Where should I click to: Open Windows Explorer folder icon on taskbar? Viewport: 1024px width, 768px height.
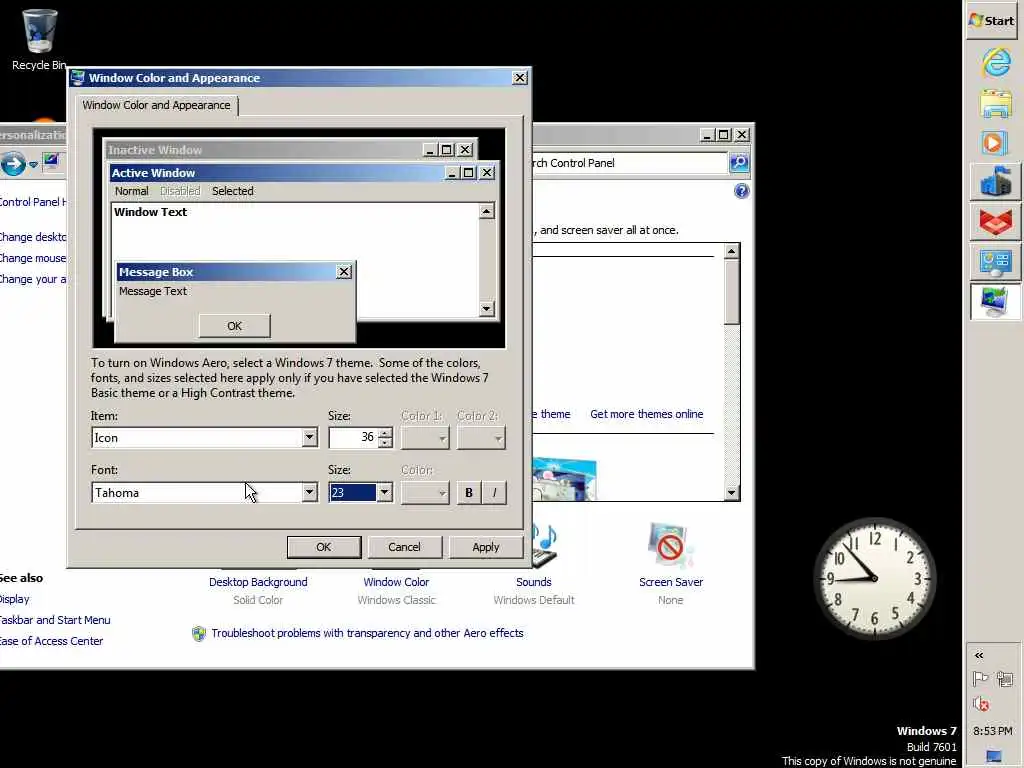click(995, 103)
